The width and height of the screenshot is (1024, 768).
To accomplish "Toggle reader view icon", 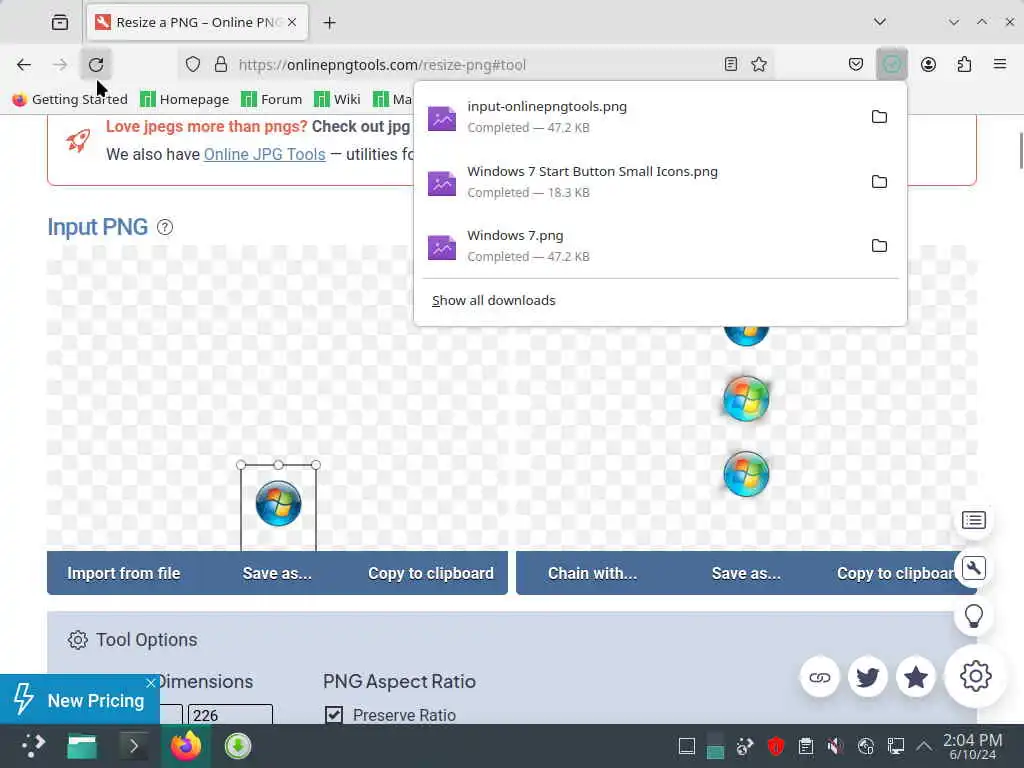I will 731,64.
